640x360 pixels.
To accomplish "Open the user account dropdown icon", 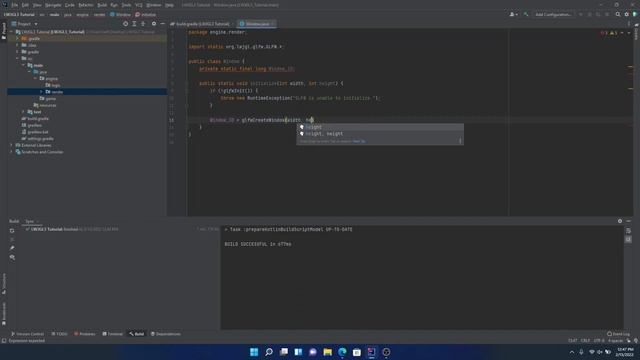I will click(513, 14).
